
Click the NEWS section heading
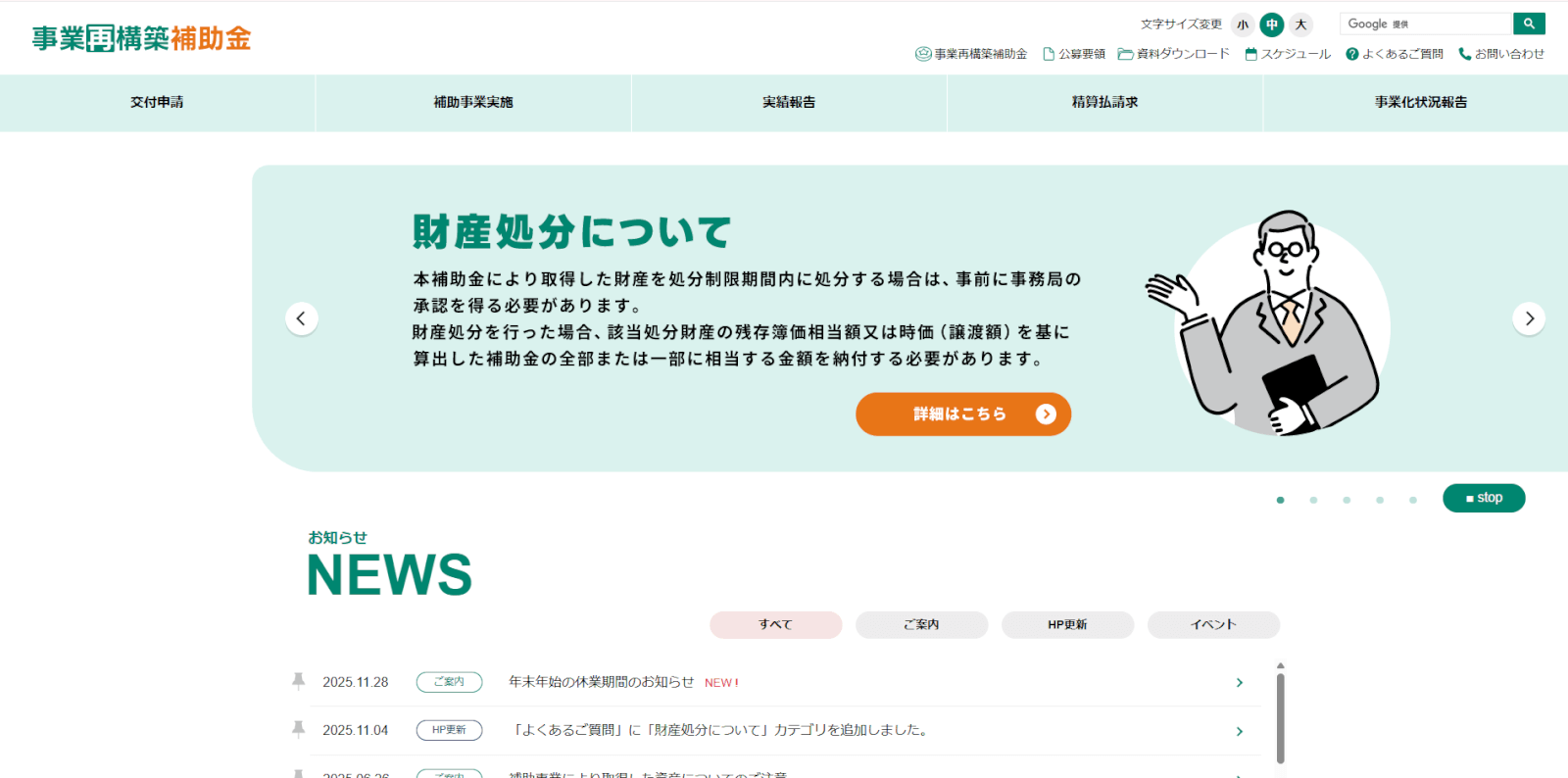pyautogui.click(x=389, y=574)
